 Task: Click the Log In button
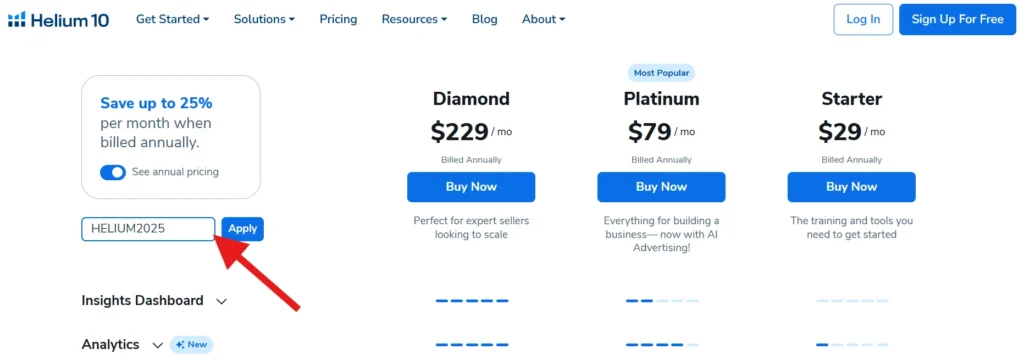863,20
